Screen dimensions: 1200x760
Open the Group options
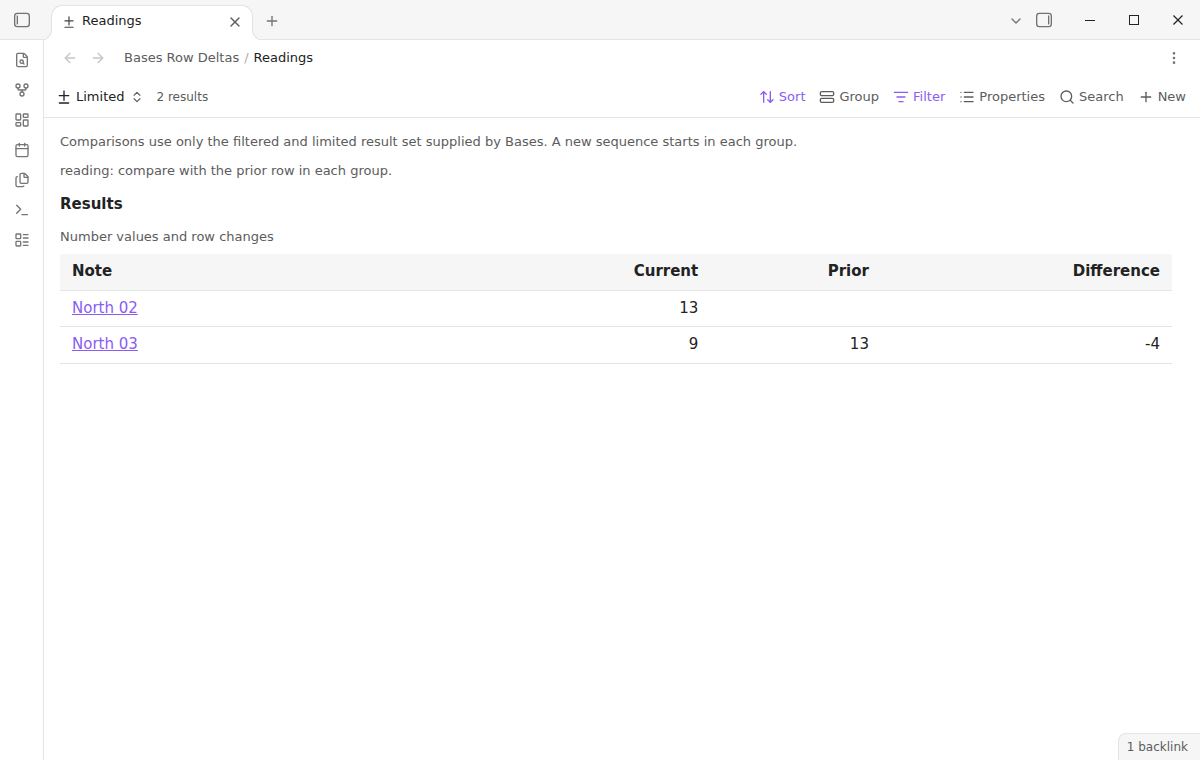pos(849,97)
